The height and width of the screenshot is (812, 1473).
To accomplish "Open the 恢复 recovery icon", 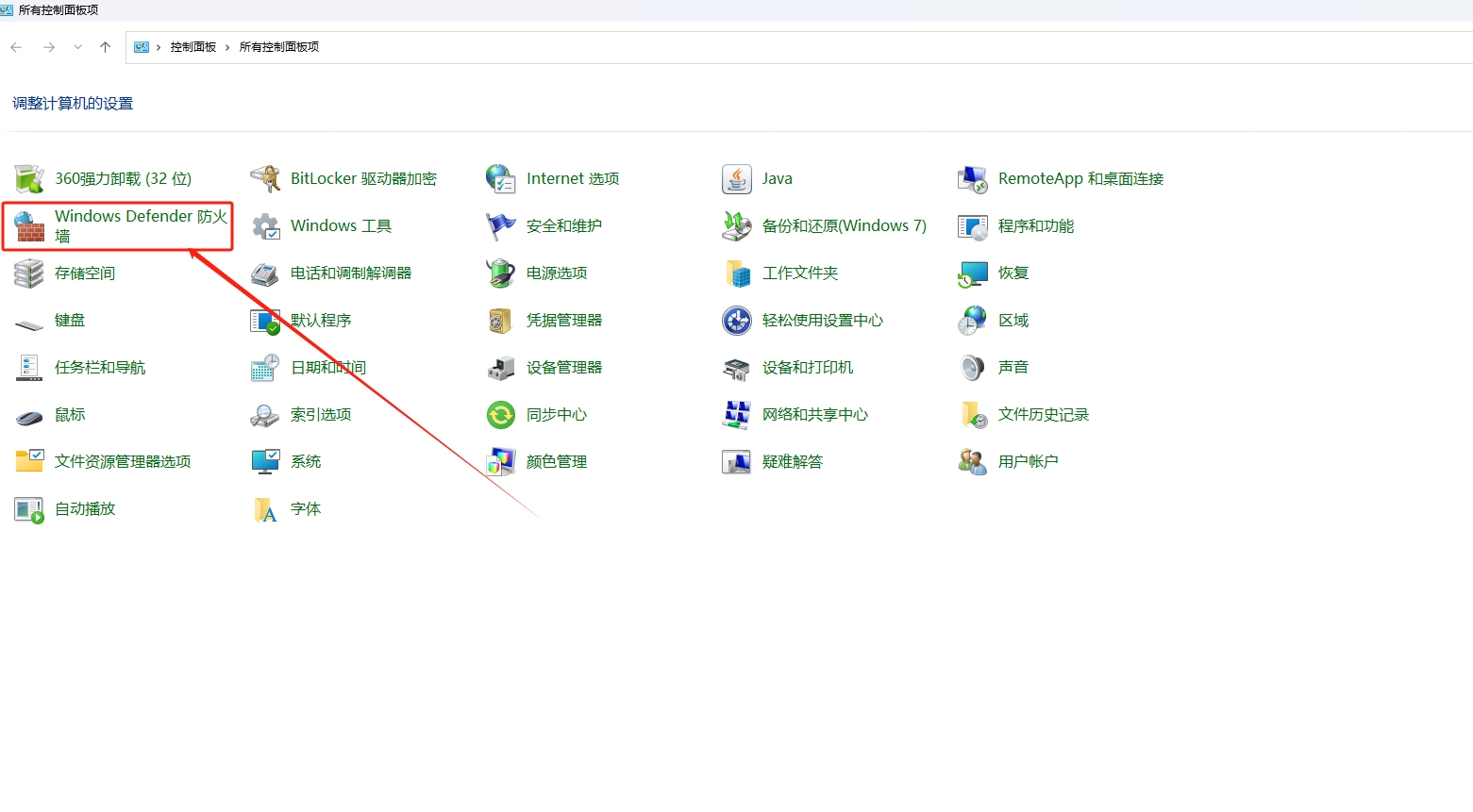I will click(973, 273).
